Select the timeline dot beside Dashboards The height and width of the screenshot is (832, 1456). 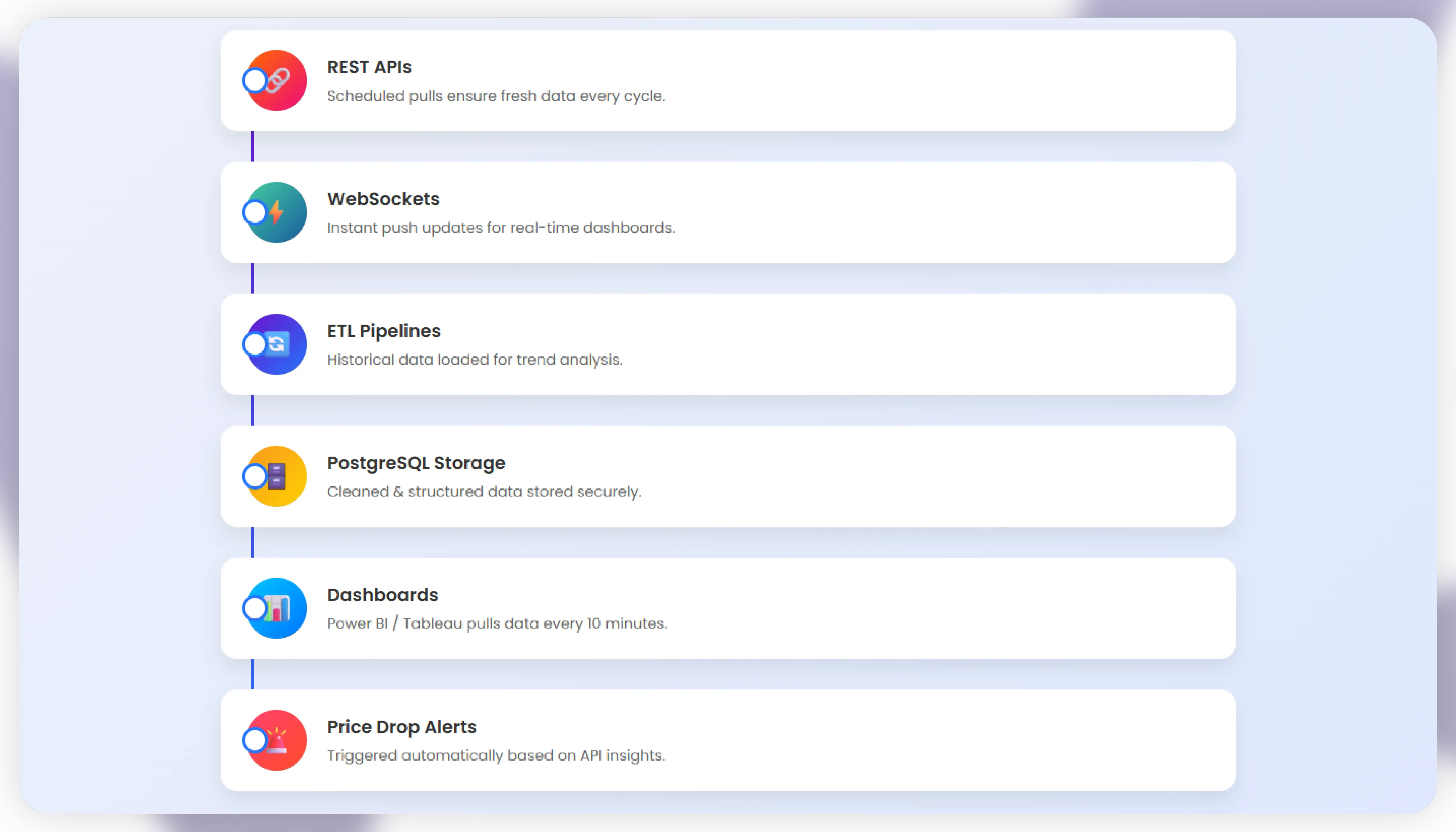click(x=255, y=609)
